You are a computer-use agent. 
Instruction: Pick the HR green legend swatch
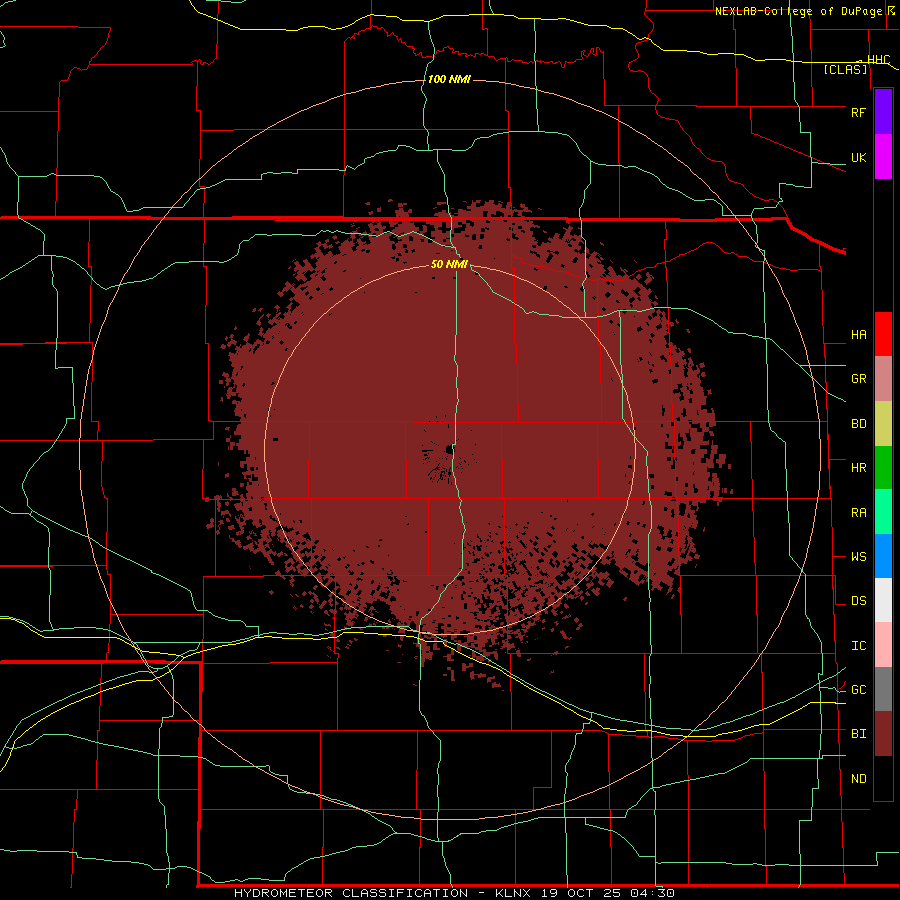pyautogui.click(x=883, y=468)
